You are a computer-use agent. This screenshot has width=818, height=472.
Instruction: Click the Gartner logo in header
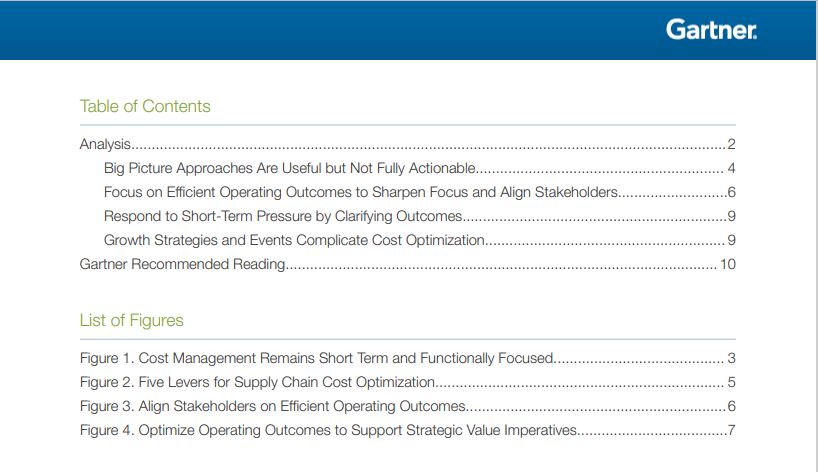click(711, 30)
